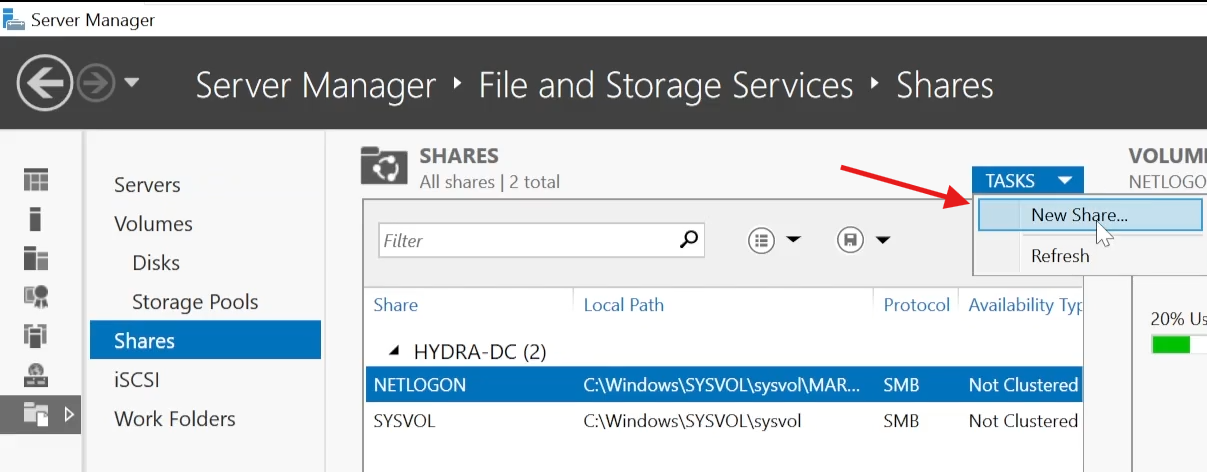
Task: Open the Dashboard icon in sidebar
Action: coord(36,180)
